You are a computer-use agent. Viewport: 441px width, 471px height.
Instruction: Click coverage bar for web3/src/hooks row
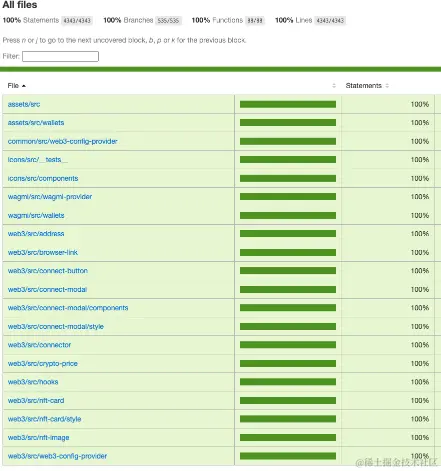[288, 382]
